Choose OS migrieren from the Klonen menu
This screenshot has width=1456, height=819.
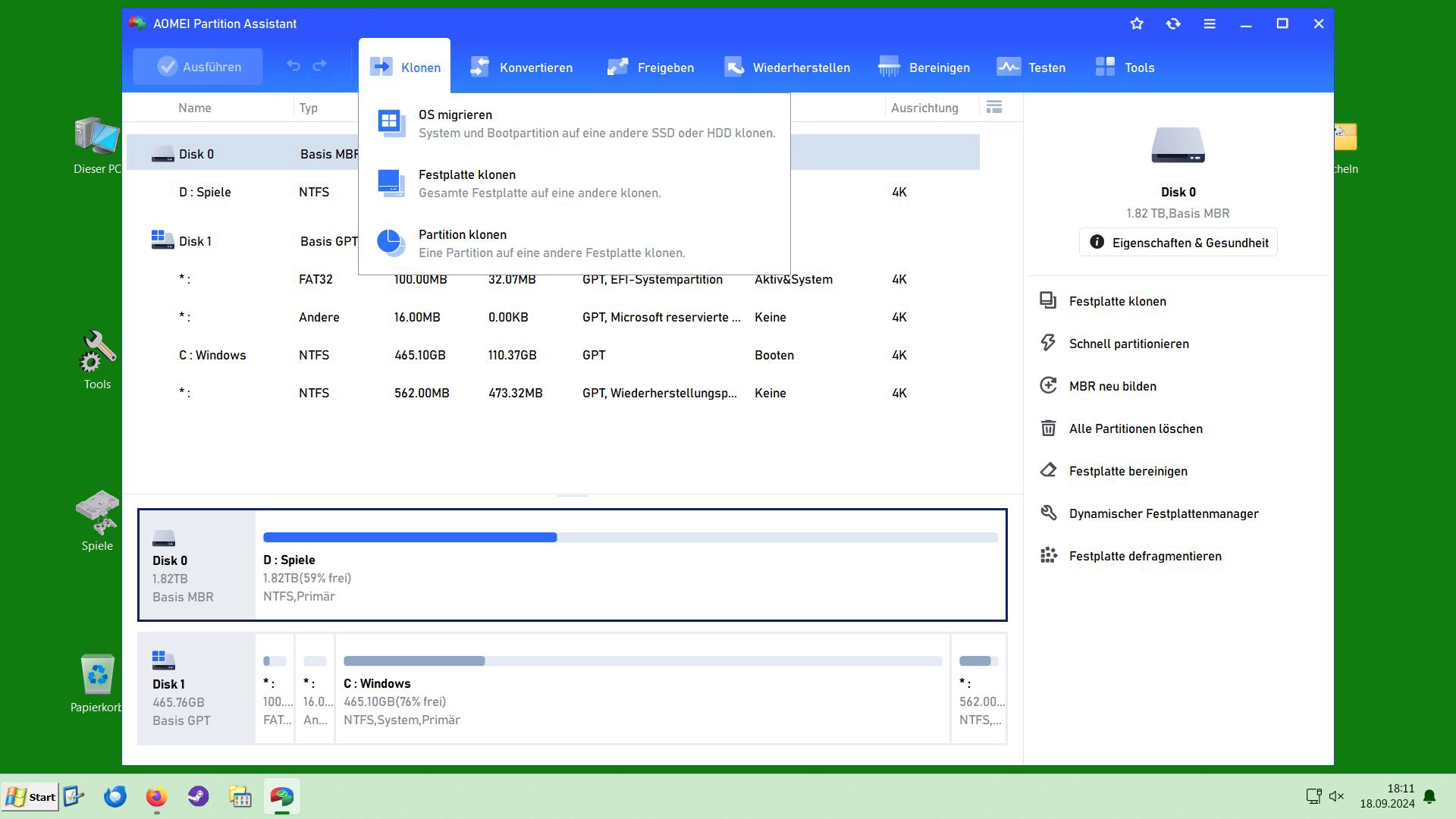(x=575, y=124)
